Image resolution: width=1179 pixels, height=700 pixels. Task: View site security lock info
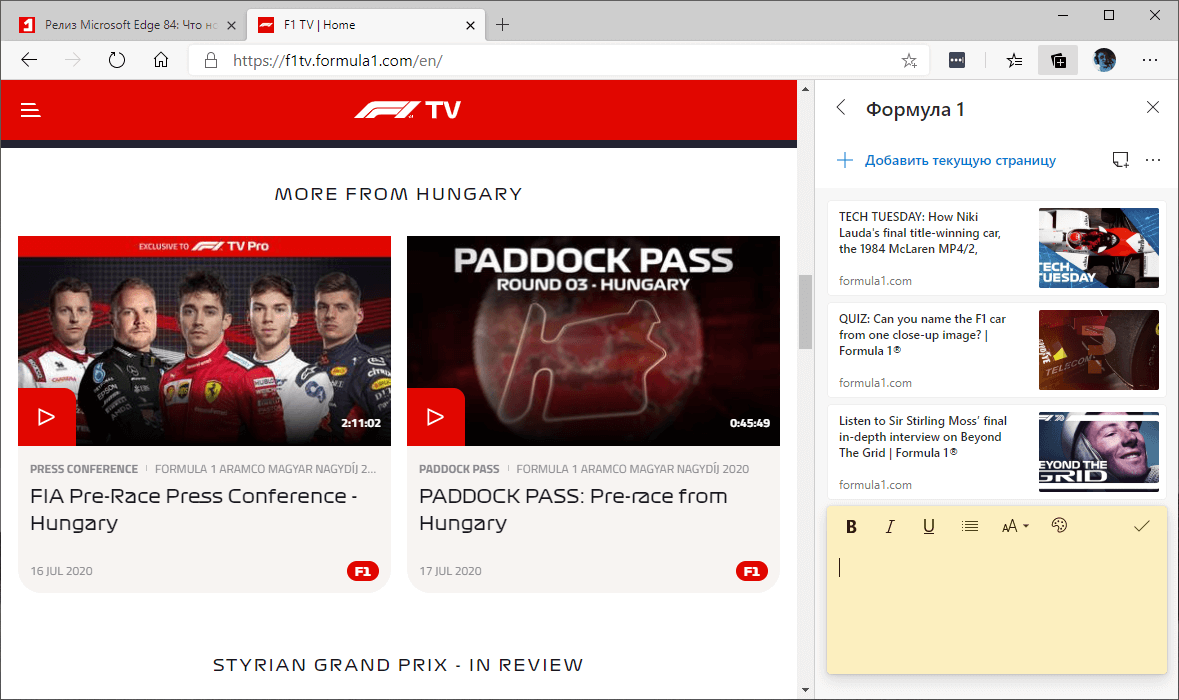[x=211, y=60]
